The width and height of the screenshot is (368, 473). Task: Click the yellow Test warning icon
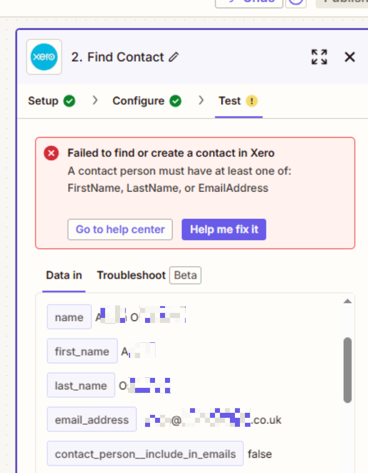(252, 101)
